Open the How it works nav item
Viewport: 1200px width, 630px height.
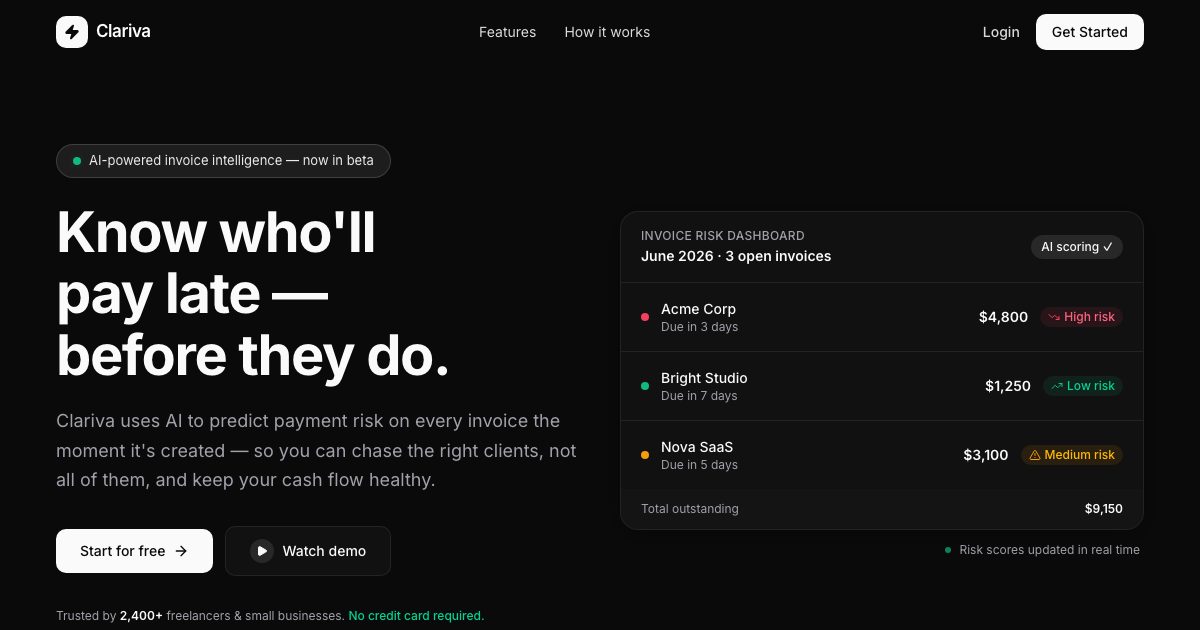[607, 32]
